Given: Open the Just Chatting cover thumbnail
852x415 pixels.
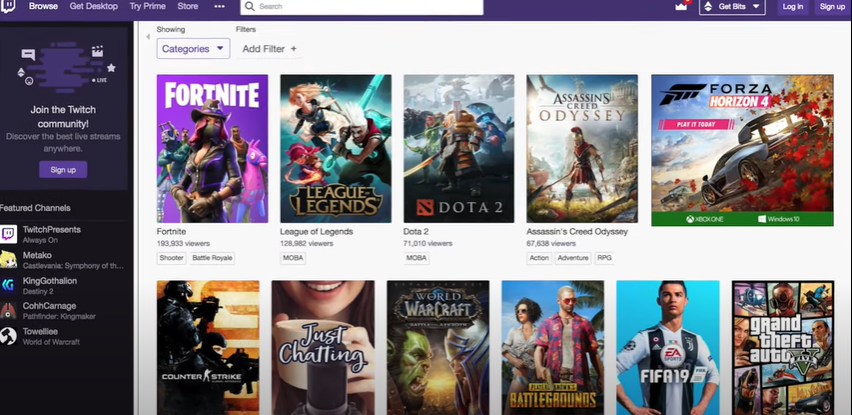Looking at the screenshot, I should point(323,348).
